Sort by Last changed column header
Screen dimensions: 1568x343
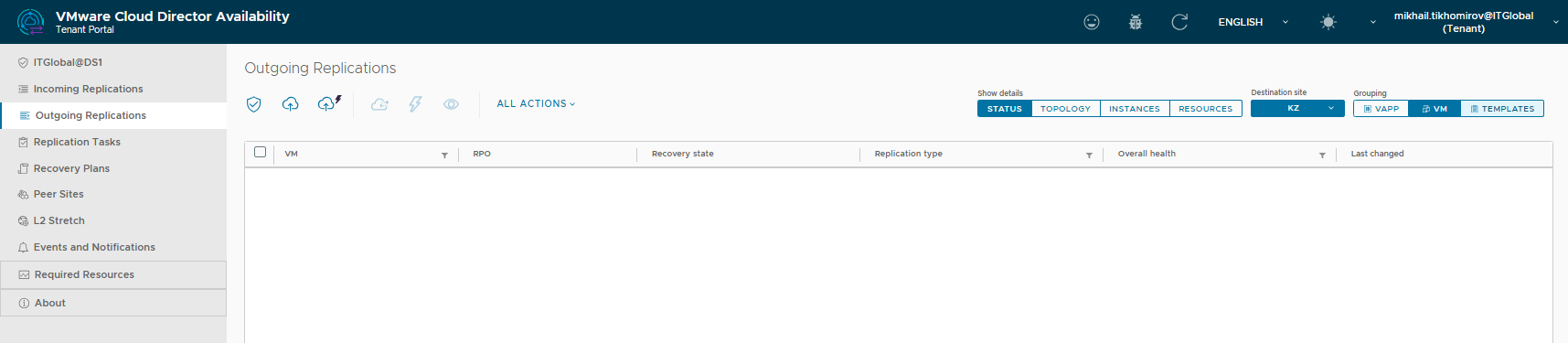click(x=1377, y=154)
